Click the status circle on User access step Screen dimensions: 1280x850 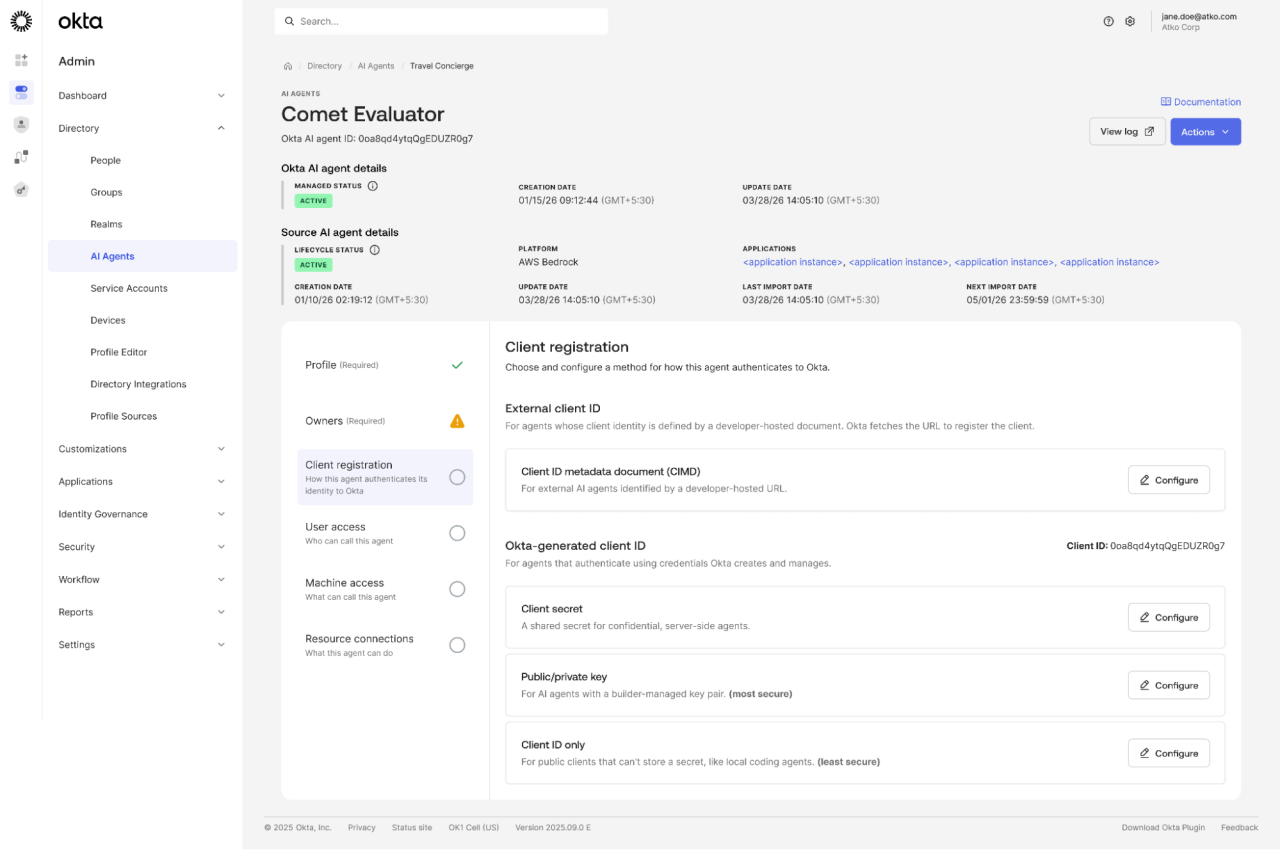point(457,533)
